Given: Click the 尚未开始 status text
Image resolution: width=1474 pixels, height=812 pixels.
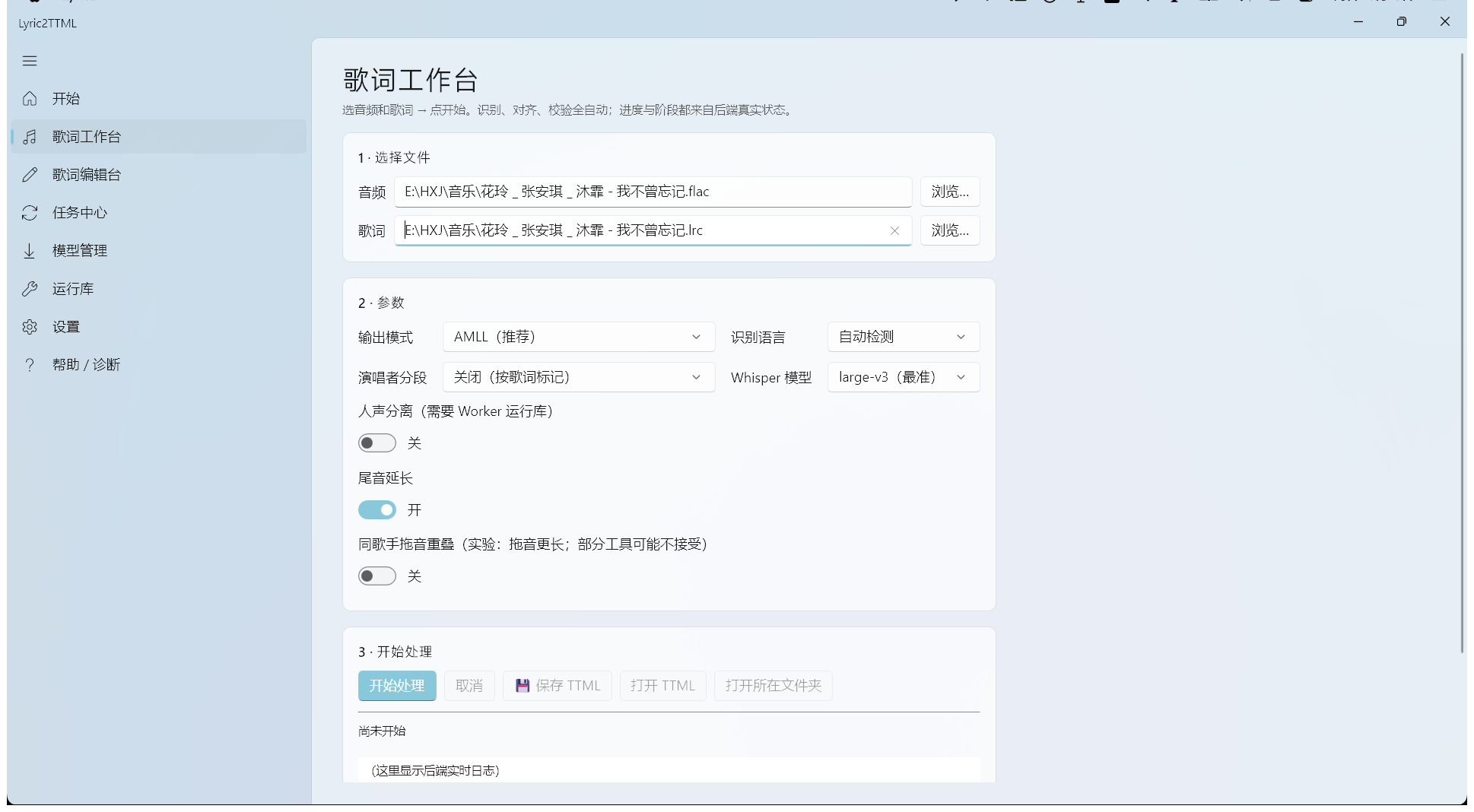Looking at the screenshot, I should pos(382,731).
